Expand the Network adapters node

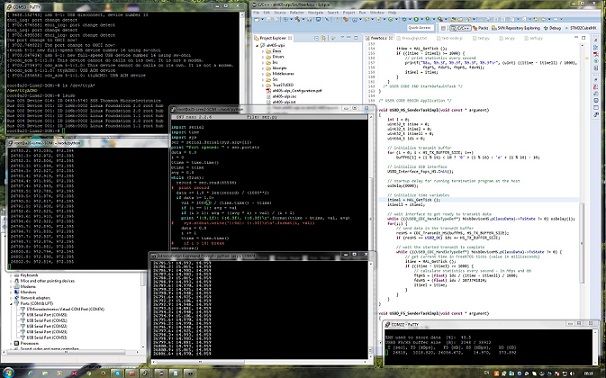(12, 298)
